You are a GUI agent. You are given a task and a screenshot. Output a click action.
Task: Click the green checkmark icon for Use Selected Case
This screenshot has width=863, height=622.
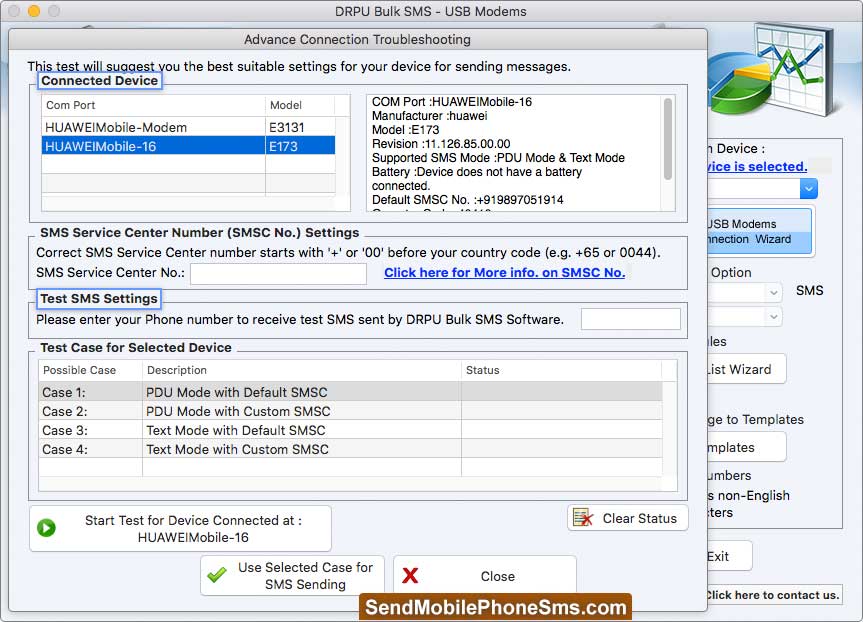pyautogui.click(x=217, y=575)
